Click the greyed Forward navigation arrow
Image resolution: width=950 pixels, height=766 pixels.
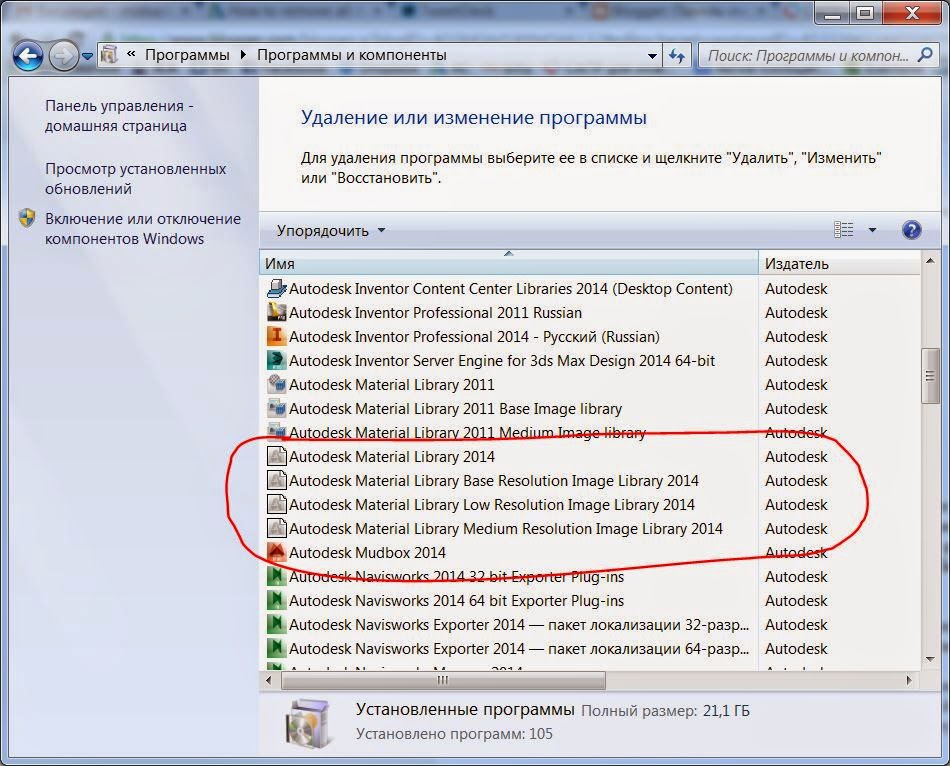tap(64, 56)
